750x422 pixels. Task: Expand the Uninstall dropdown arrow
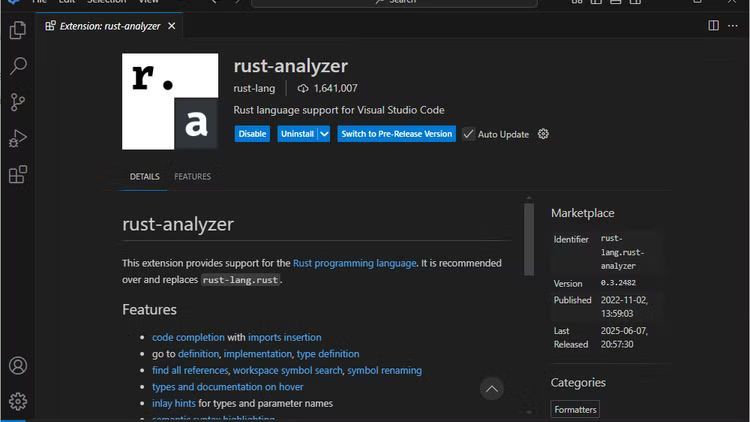pyautogui.click(x=324, y=134)
